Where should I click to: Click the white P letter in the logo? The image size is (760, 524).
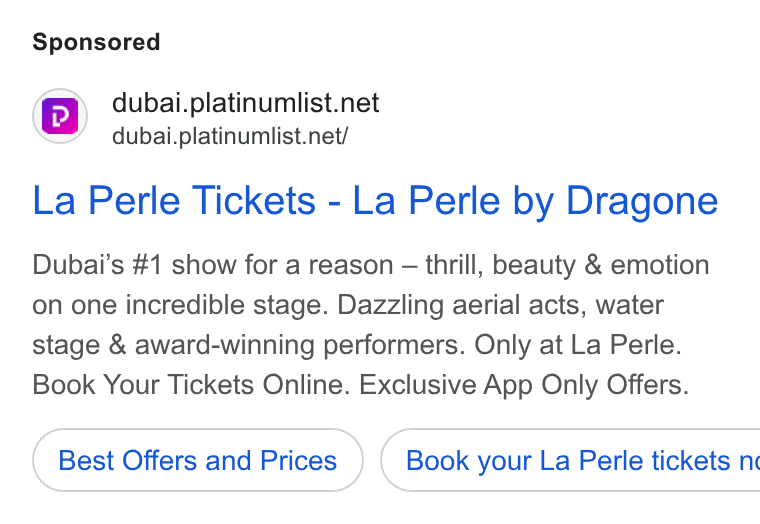[60, 116]
